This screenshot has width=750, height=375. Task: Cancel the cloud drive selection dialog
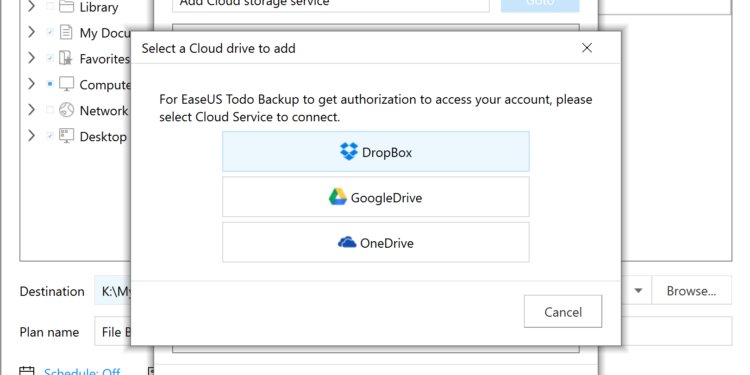[563, 311]
